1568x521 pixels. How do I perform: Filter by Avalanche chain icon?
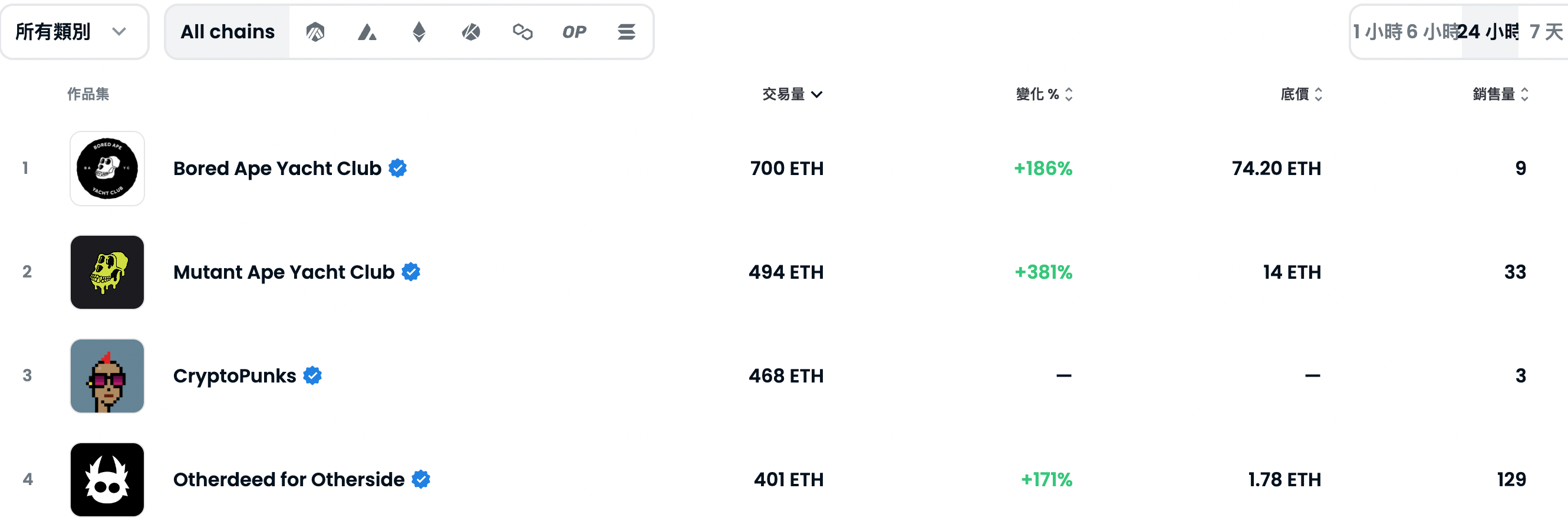point(367,32)
